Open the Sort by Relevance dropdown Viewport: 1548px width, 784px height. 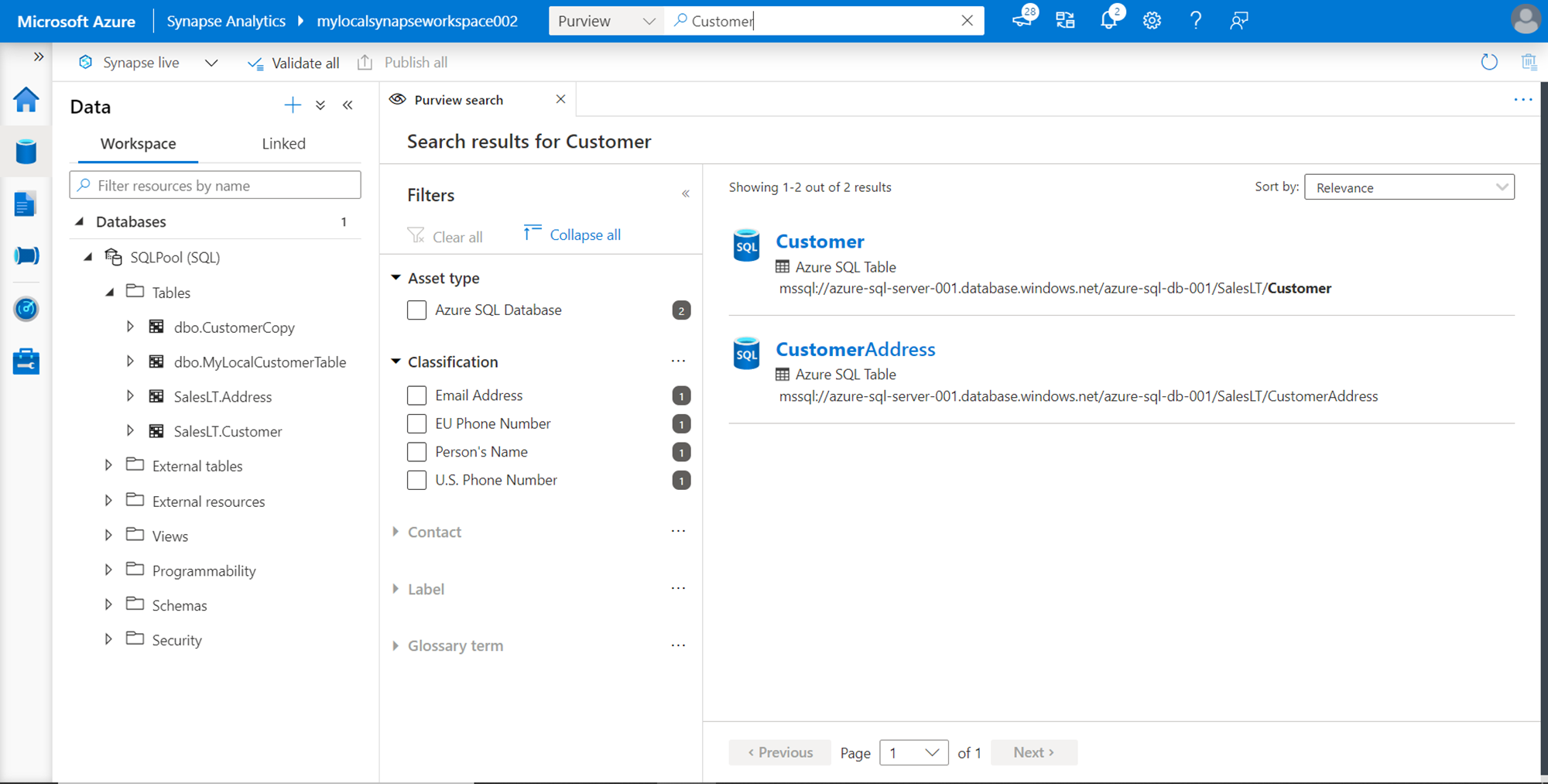pos(1409,187)
